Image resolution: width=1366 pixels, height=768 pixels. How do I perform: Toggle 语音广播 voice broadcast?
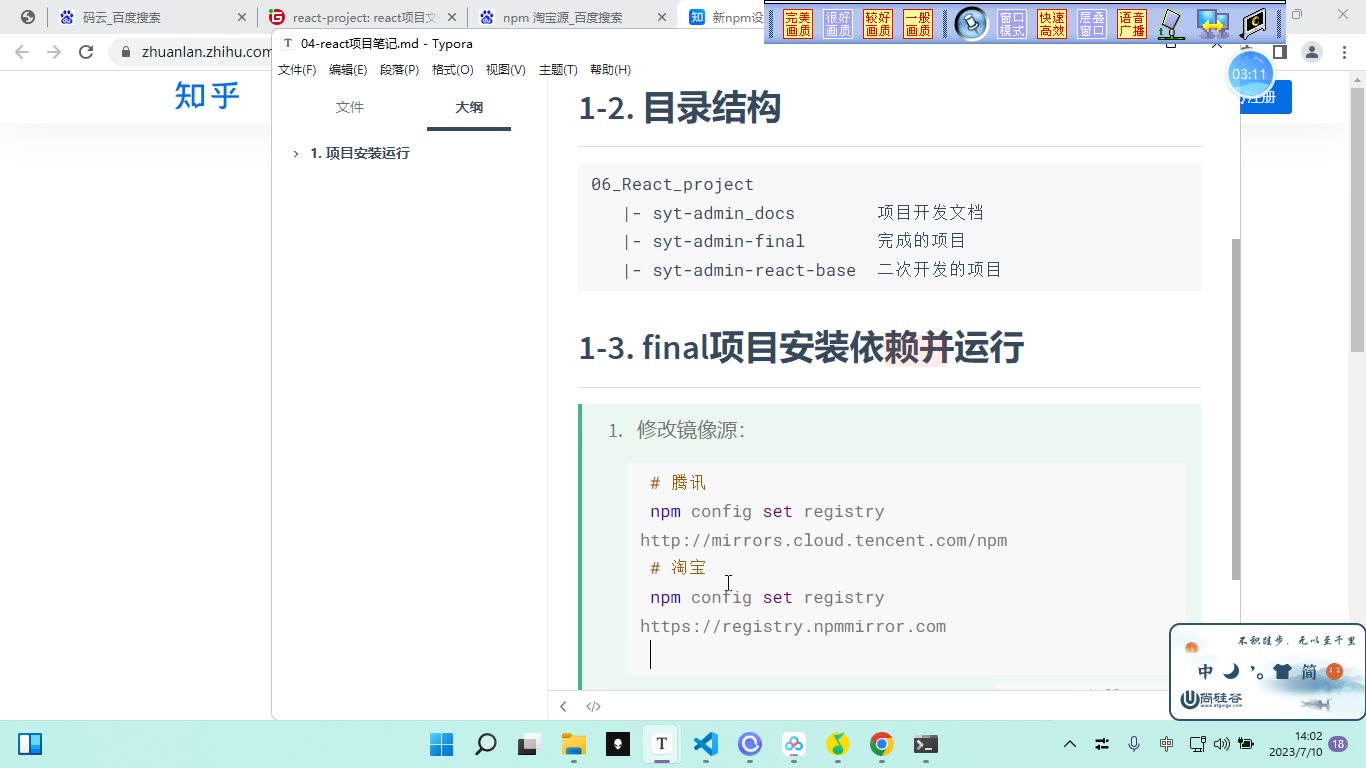(x=1132, y=24)
